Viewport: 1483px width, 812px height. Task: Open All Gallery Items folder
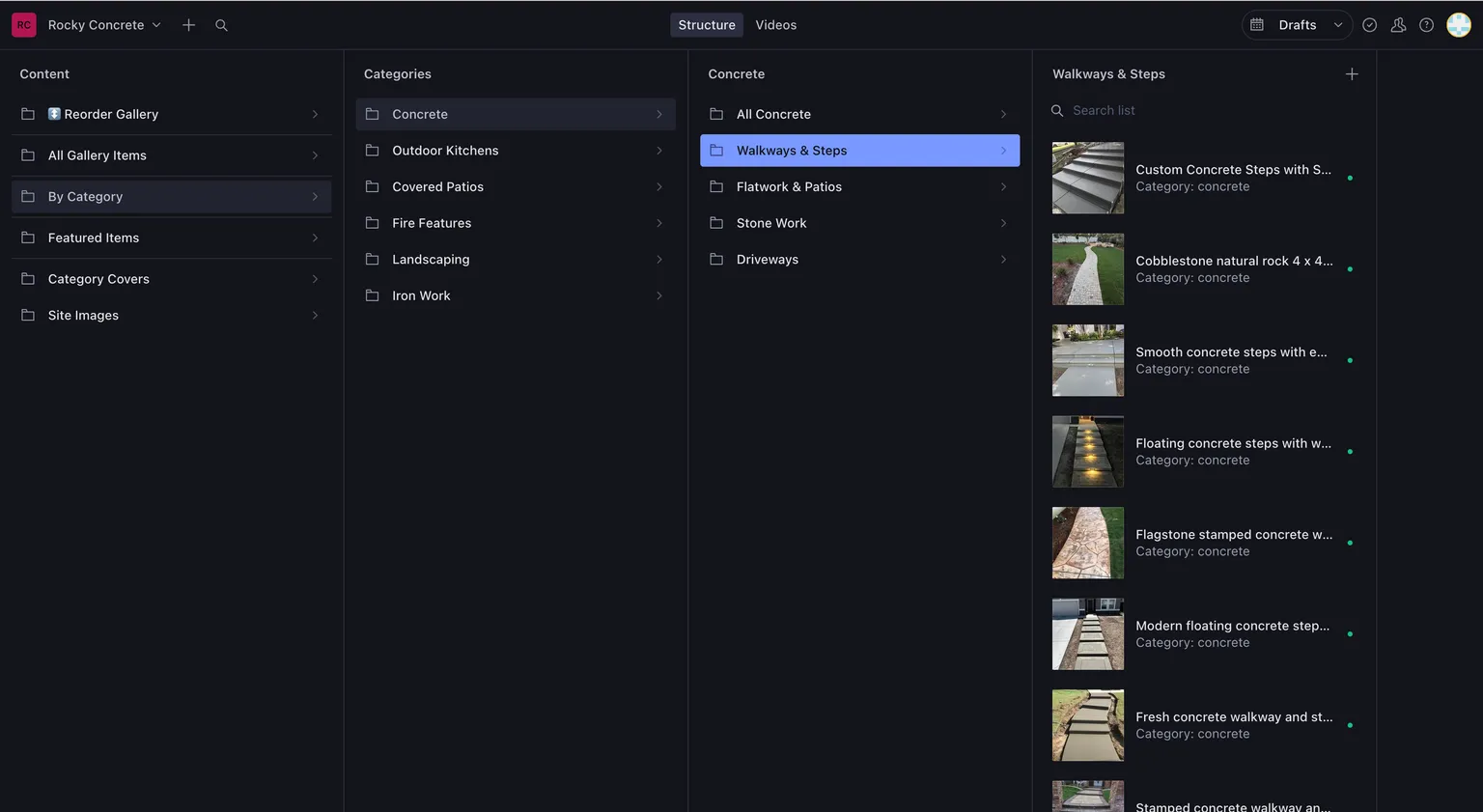click(172, 155)
